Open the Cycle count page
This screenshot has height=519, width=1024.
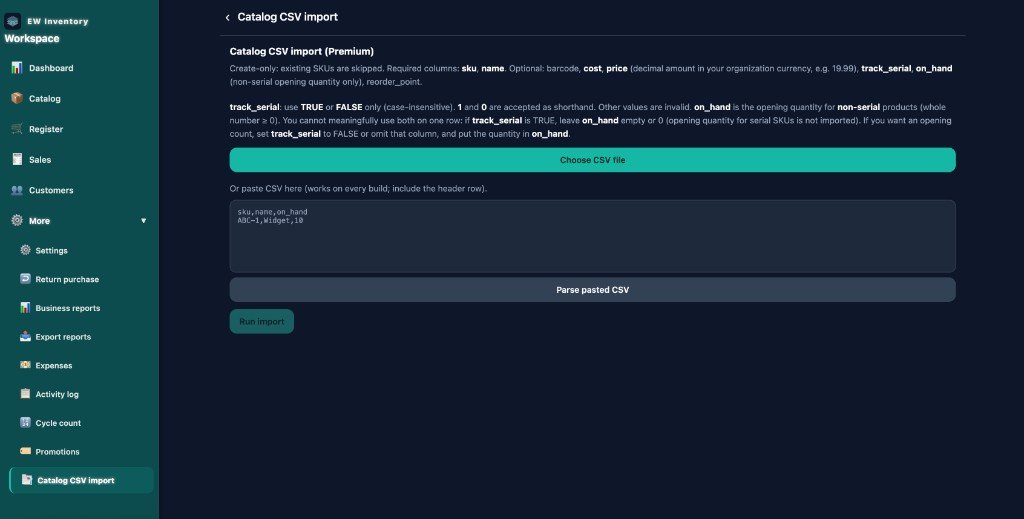click(58, 422)
